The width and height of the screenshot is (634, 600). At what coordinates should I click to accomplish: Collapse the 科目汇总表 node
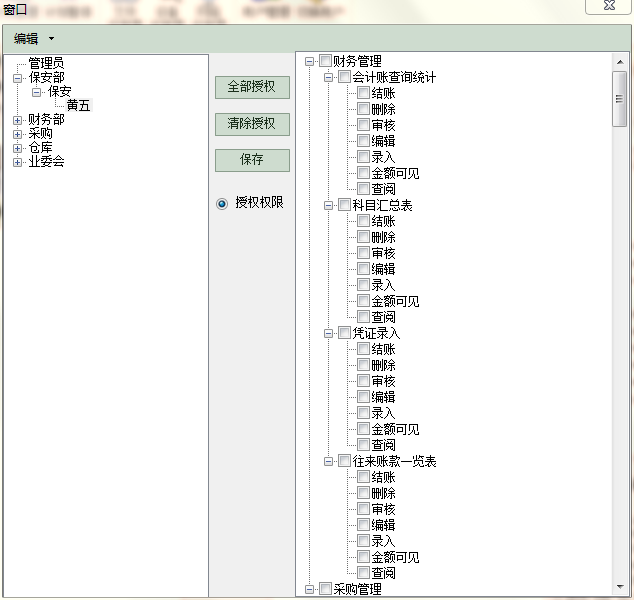pos(328,205)
